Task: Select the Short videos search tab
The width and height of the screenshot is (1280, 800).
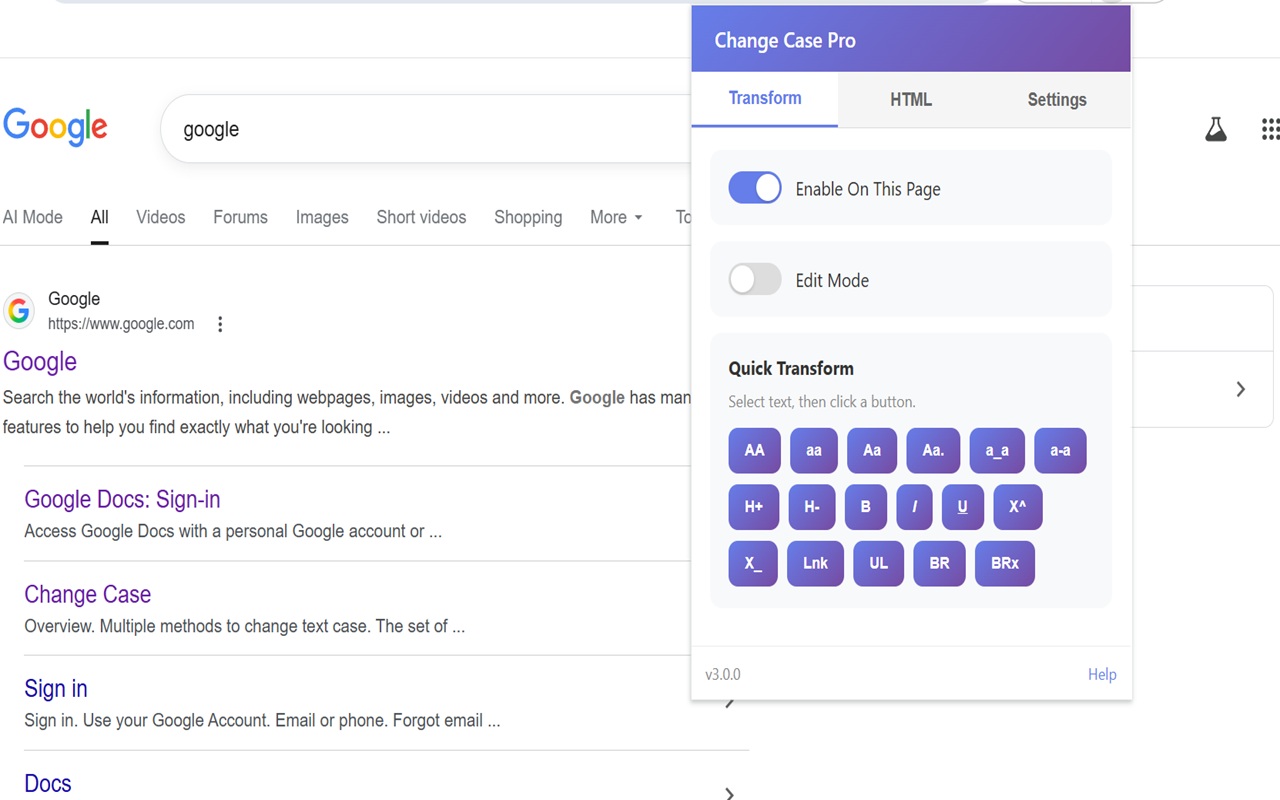Action: (x=421, y=217)
